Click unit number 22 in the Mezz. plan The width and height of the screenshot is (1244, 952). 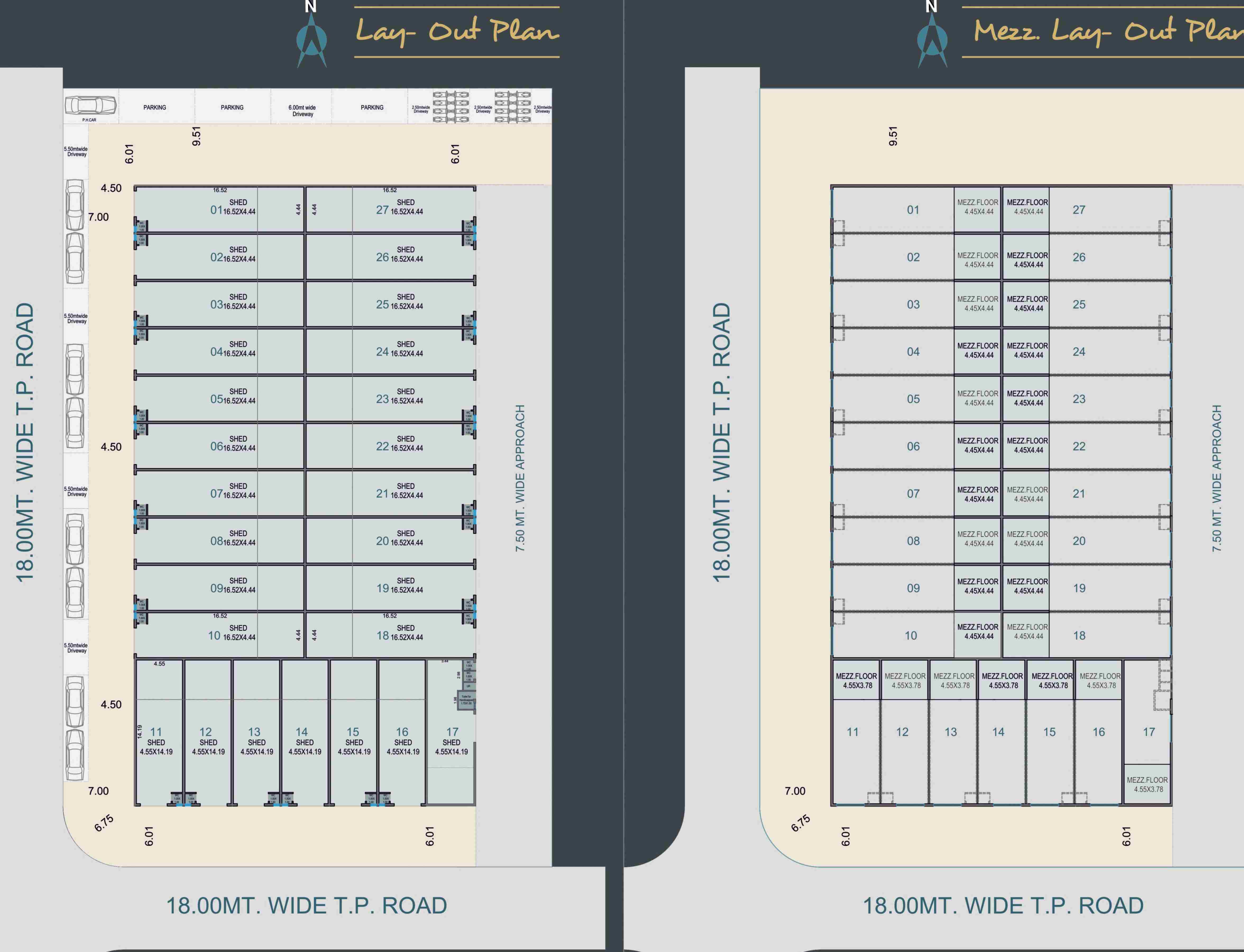pyautogui.click(x=1079, y=447)
